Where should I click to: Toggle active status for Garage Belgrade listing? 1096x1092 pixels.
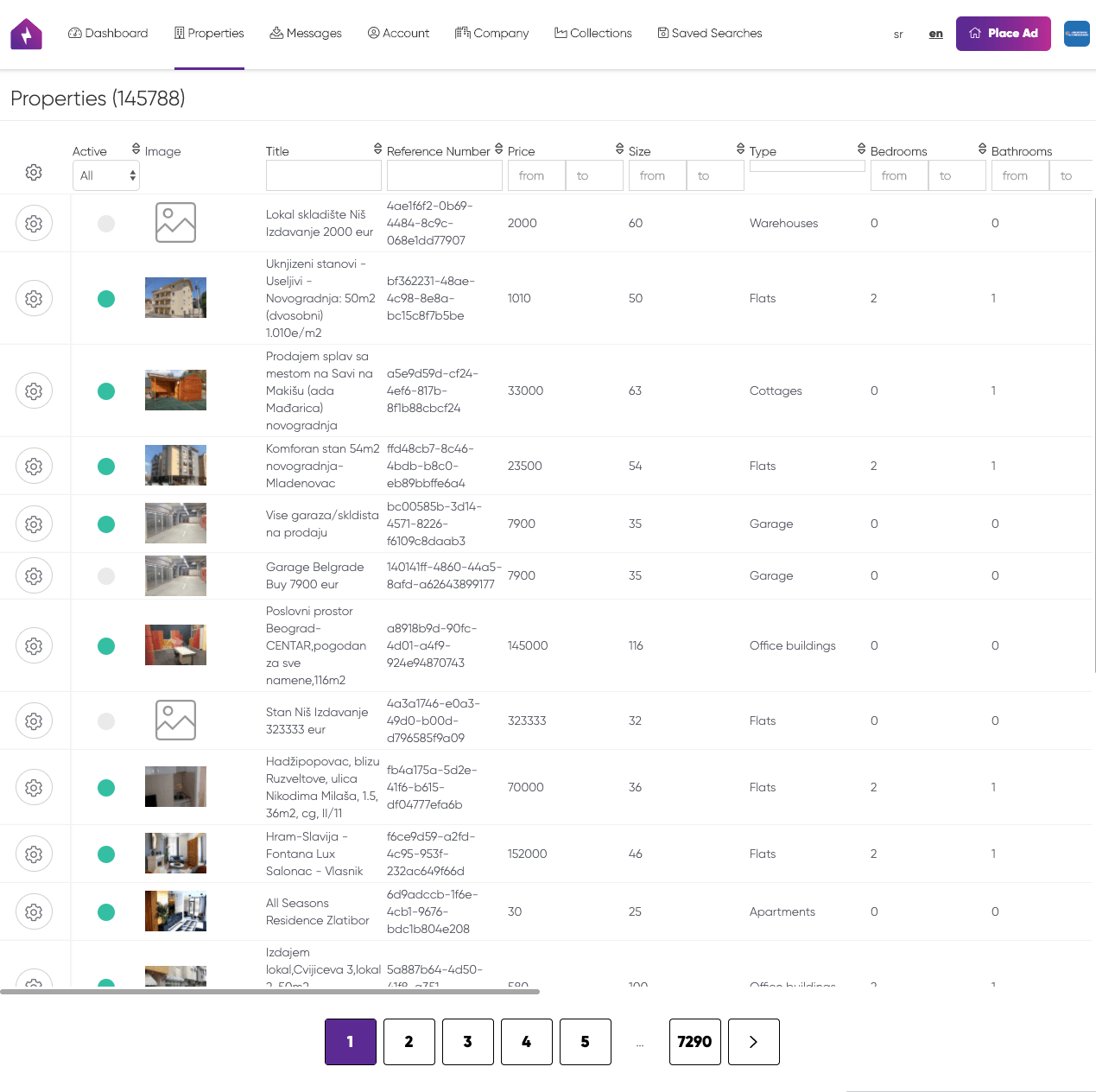[x=106, y=576]
